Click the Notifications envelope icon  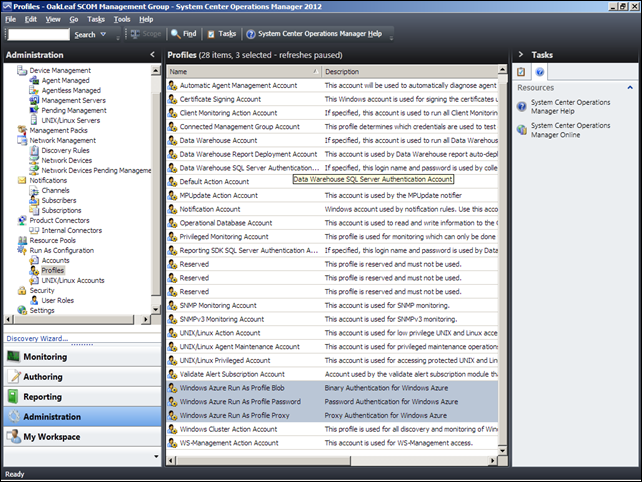coord(22,180)
